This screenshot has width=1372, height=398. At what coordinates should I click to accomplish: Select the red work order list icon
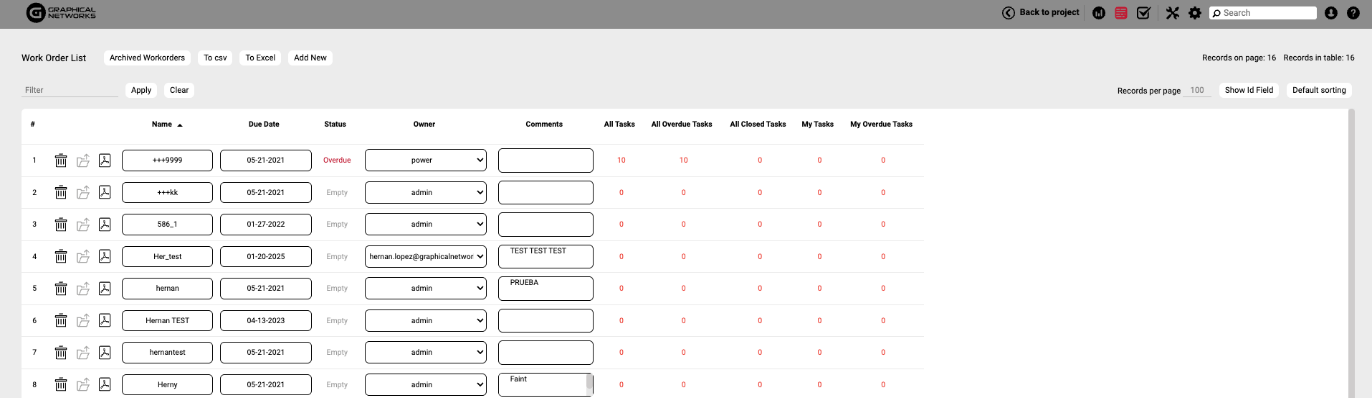[1121, 13]
